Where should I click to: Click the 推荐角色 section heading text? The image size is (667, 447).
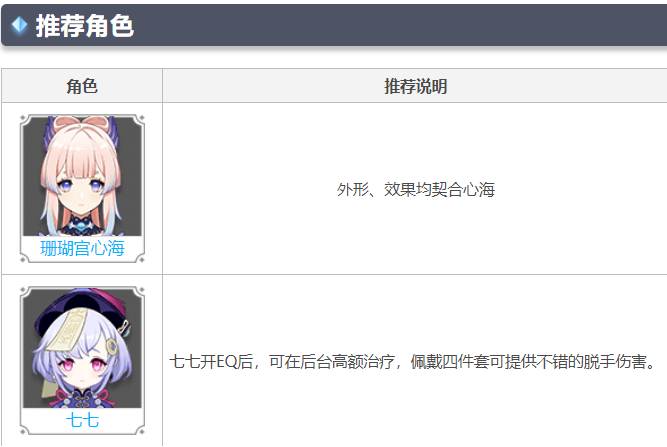85,26
